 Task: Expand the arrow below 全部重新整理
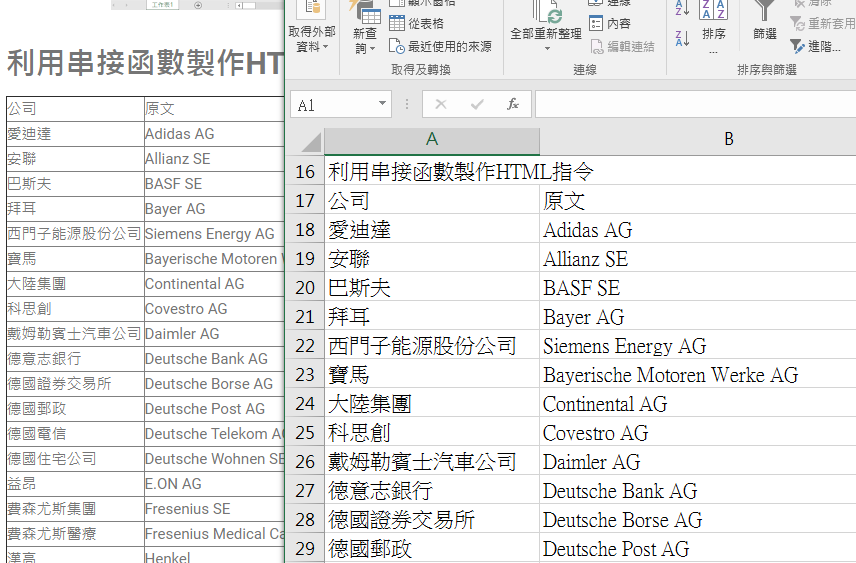coord(546,49)
